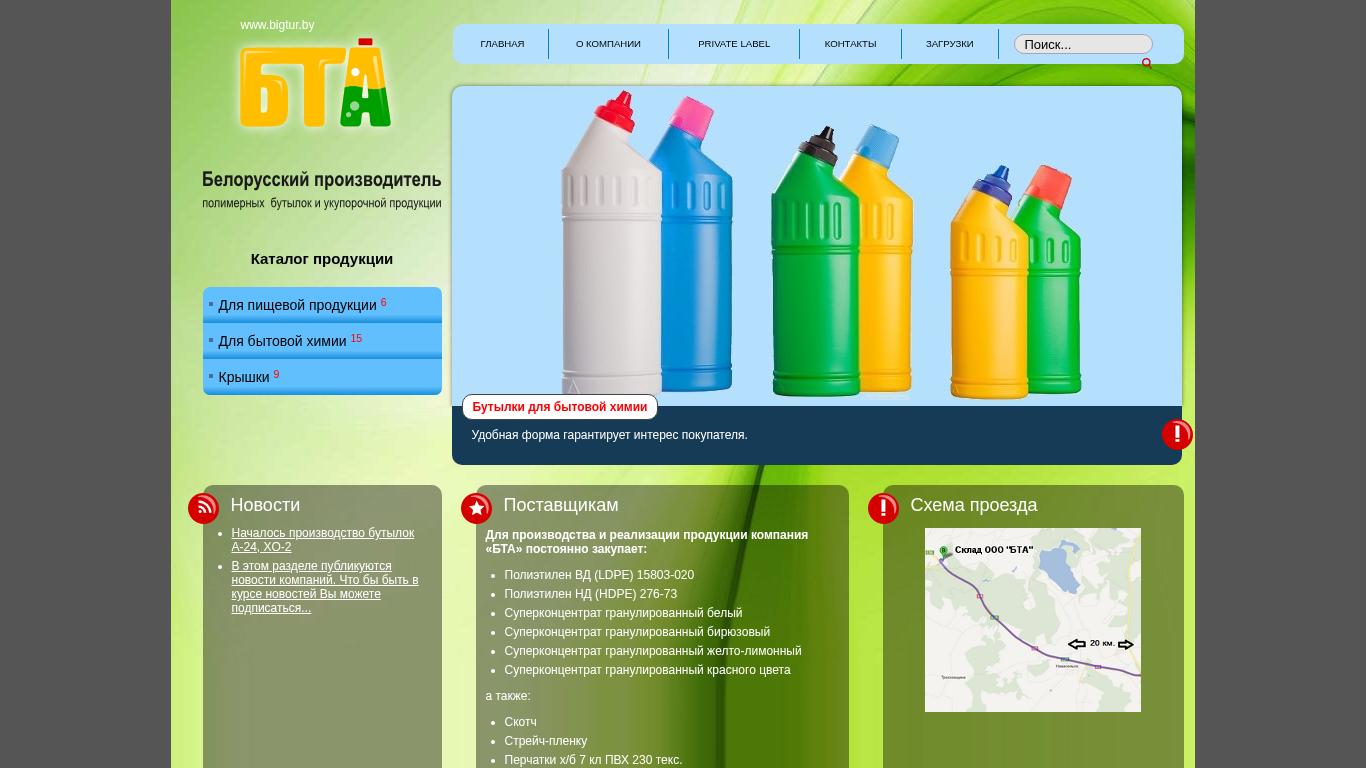Open the ГЛАВНАЯ menu item

tap(502, 44)
